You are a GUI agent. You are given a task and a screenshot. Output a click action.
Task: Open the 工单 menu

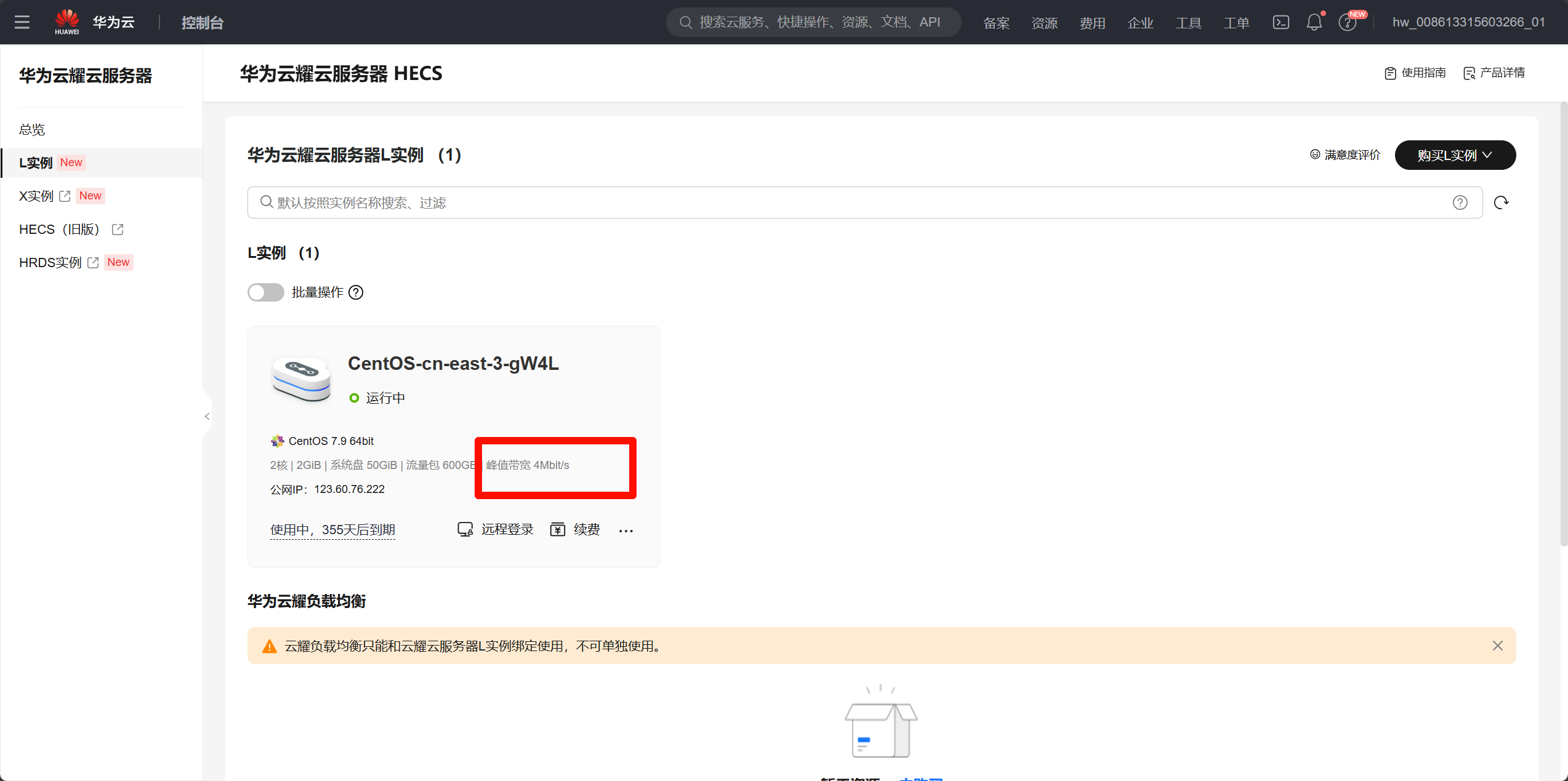(1236, 23)
